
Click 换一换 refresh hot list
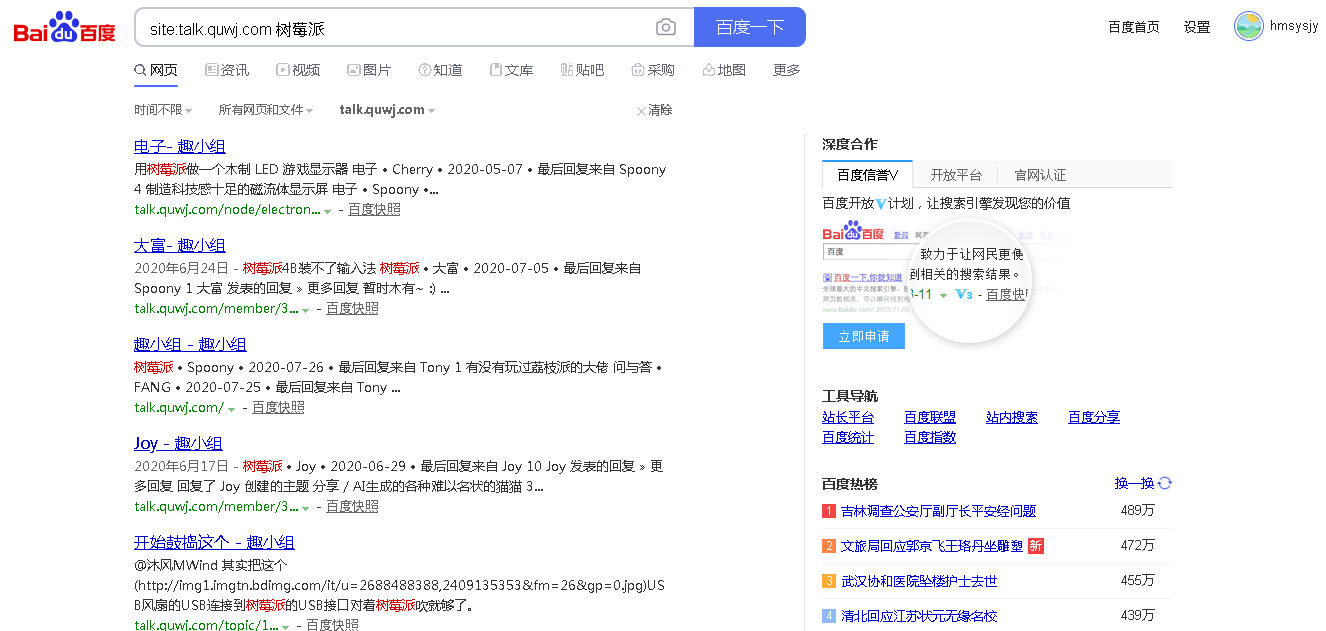click(x=1134, y=483)
